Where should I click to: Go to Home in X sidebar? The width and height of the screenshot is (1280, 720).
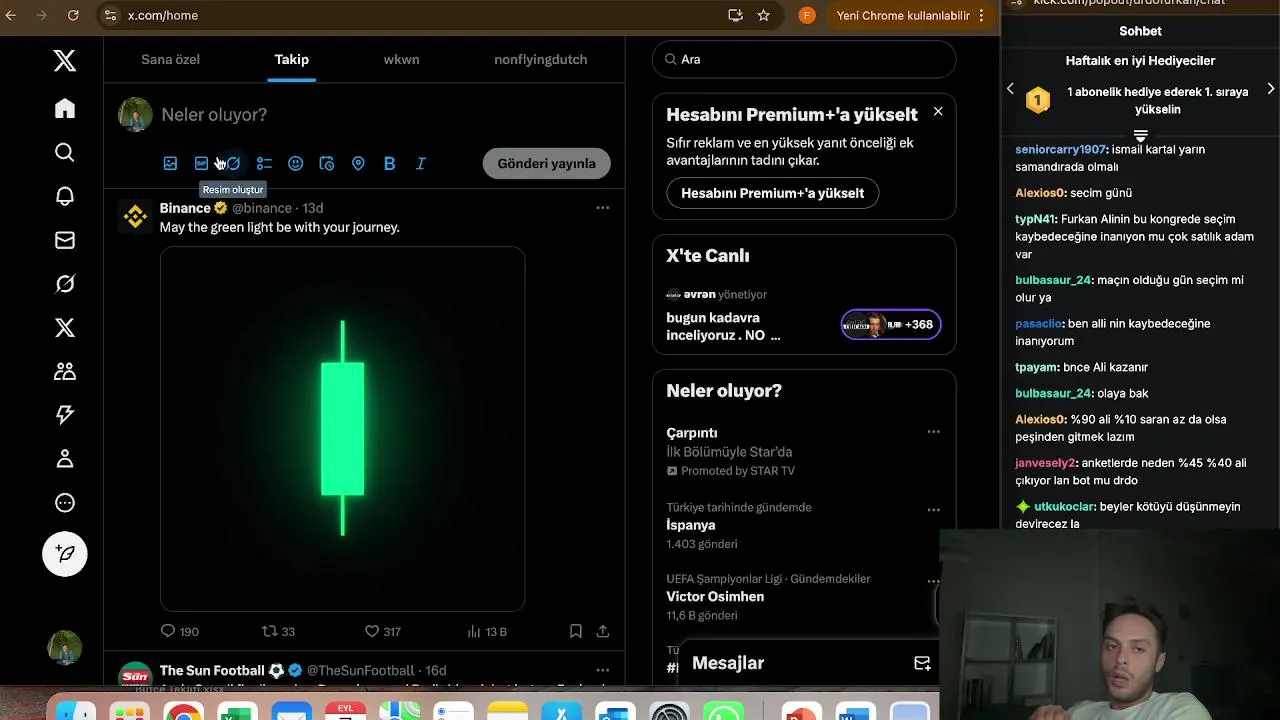(65, 108)
